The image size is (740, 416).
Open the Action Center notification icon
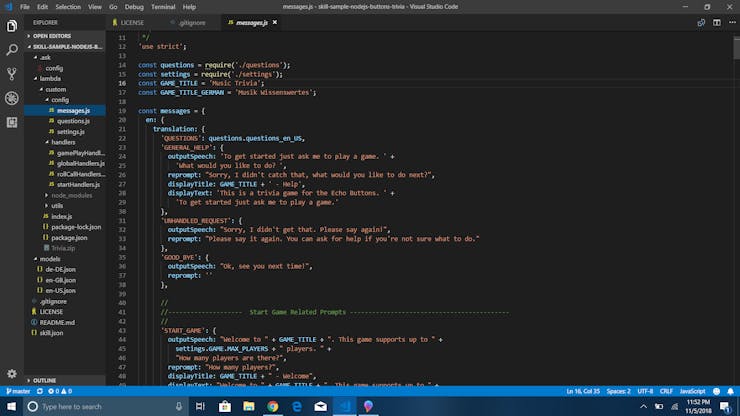[726, 407]
